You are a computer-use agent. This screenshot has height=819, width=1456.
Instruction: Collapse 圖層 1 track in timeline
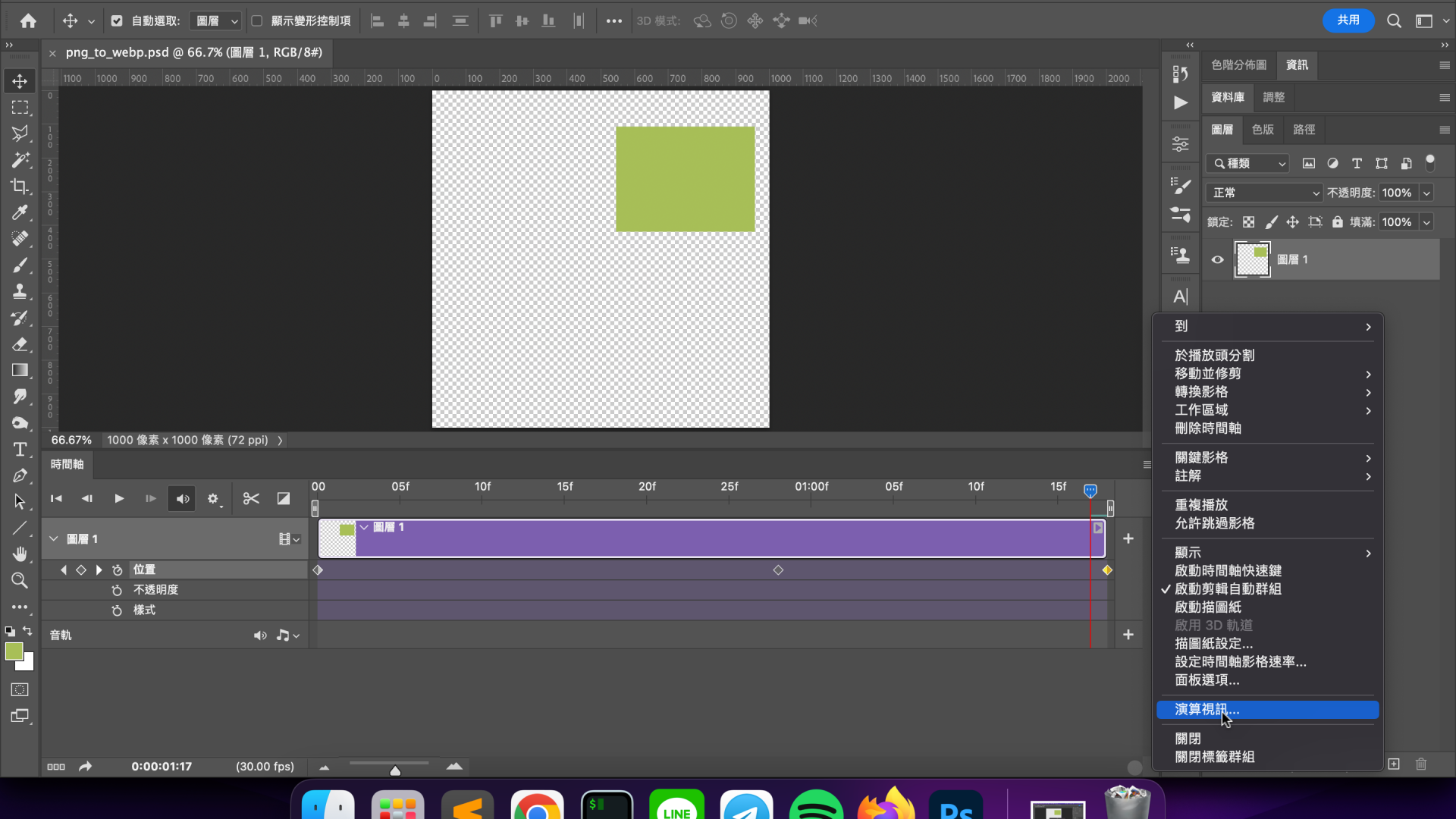coord(54,539)
